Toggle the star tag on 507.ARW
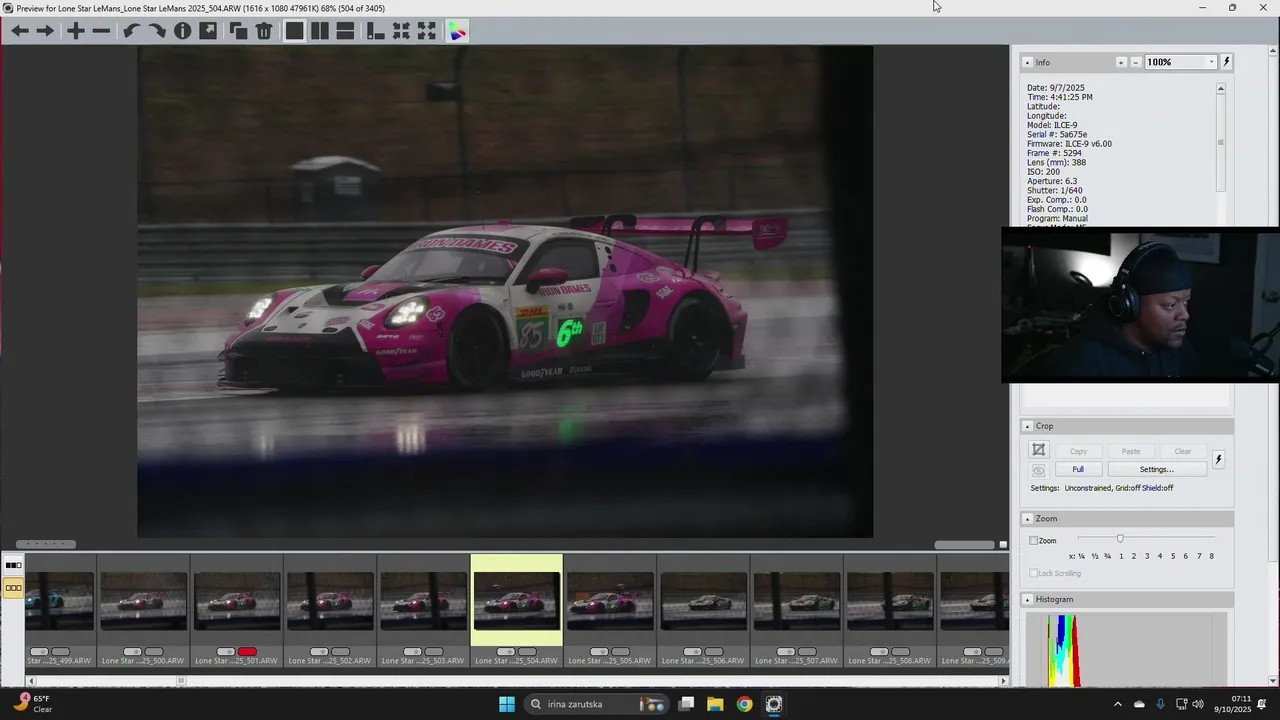The width and height of the screenshot is (1280, 720). (x=786, y=652)
